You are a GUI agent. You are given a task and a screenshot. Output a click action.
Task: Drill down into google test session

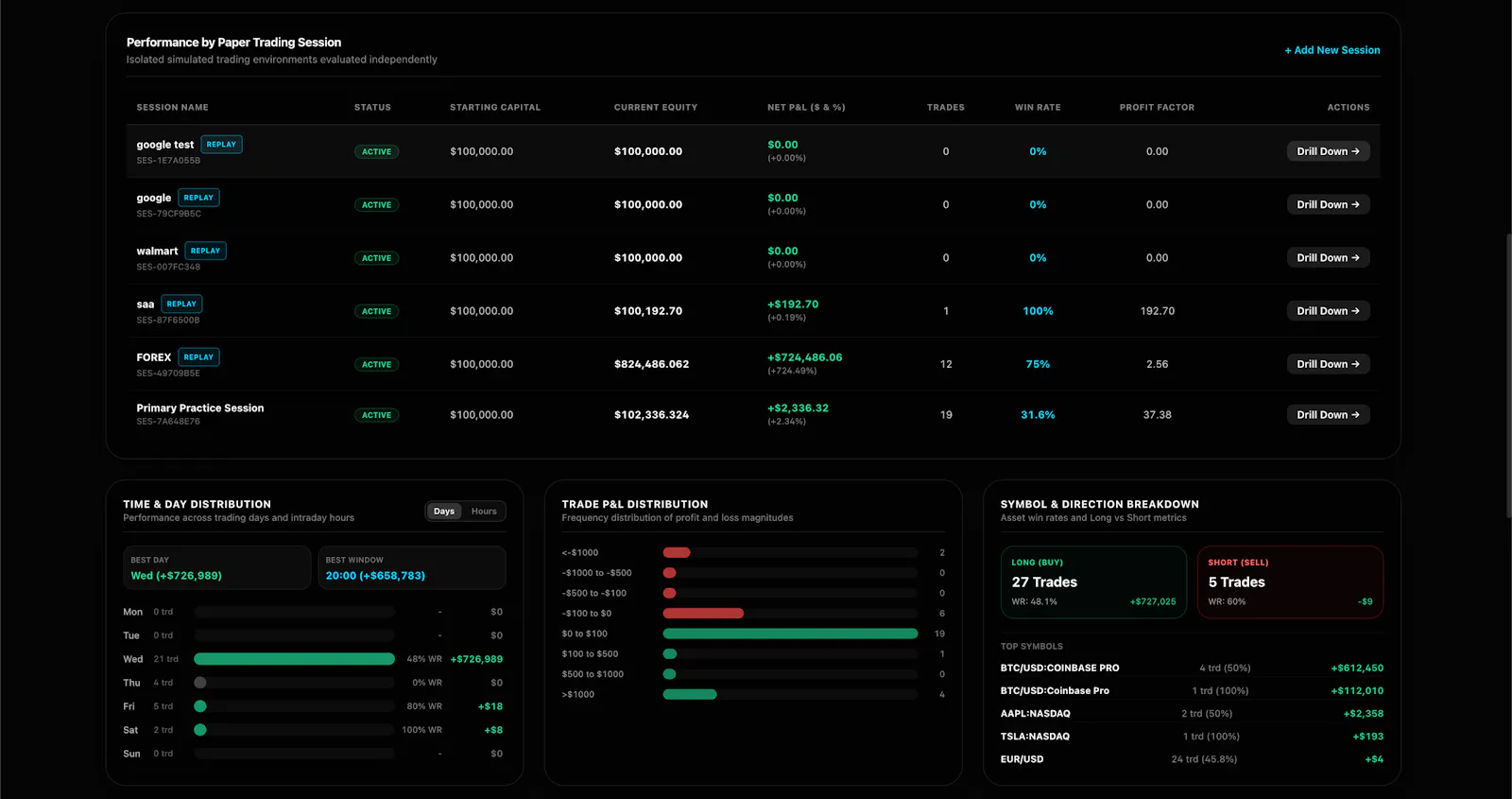(1328, 151)
